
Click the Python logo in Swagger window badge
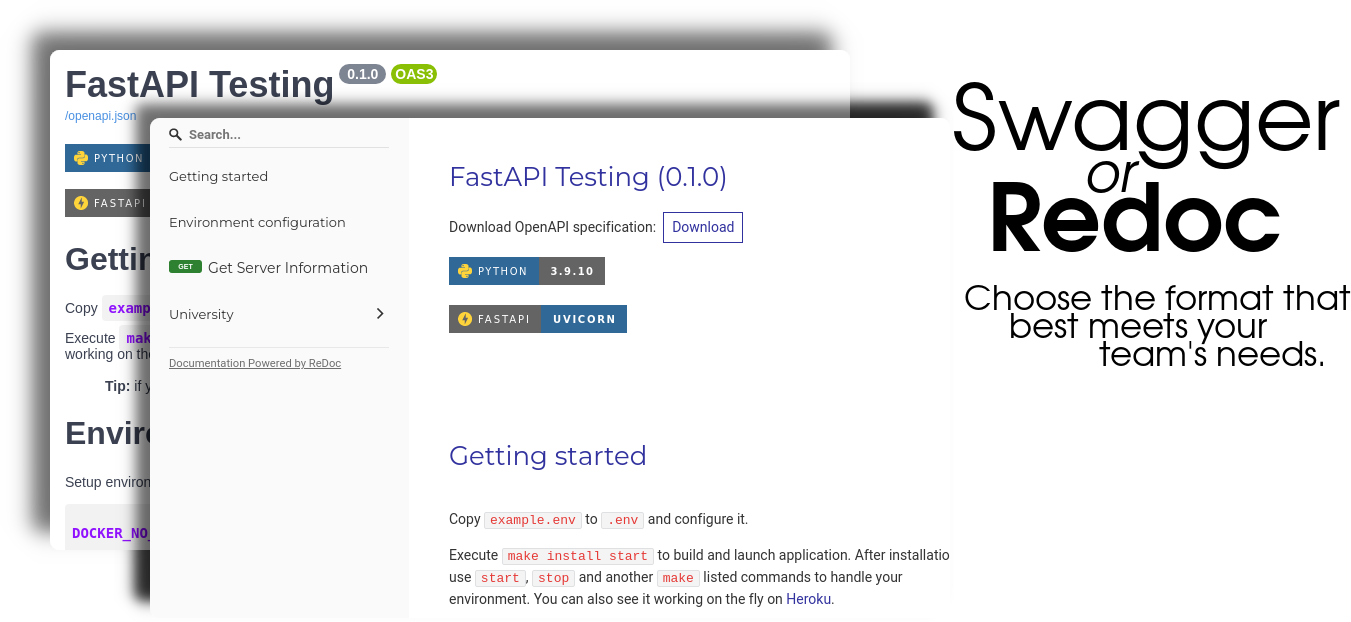pos(81,158)
